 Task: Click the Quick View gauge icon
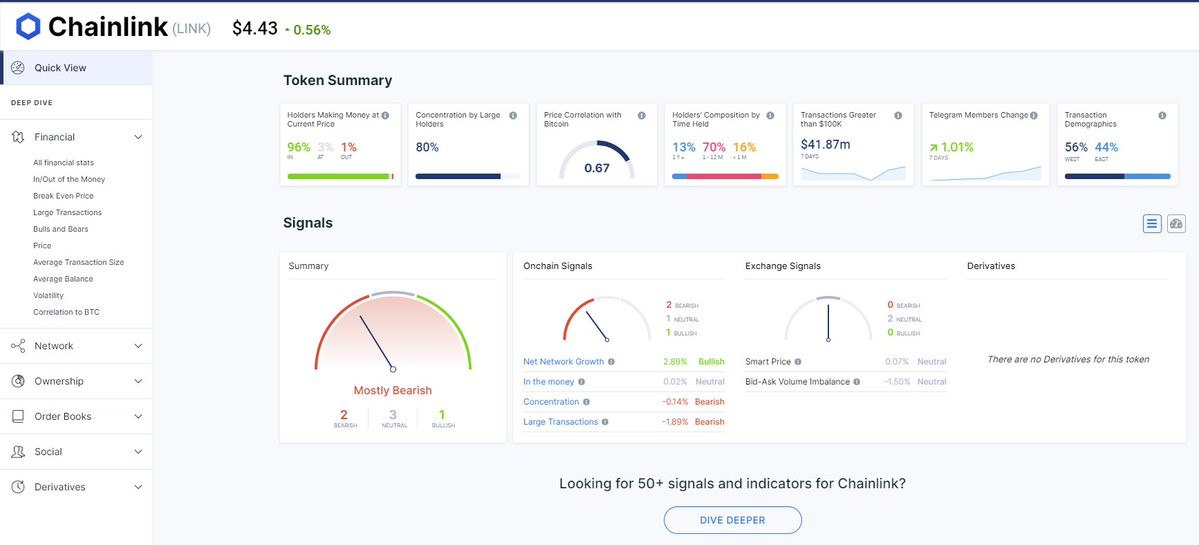(x=18, y=68)
